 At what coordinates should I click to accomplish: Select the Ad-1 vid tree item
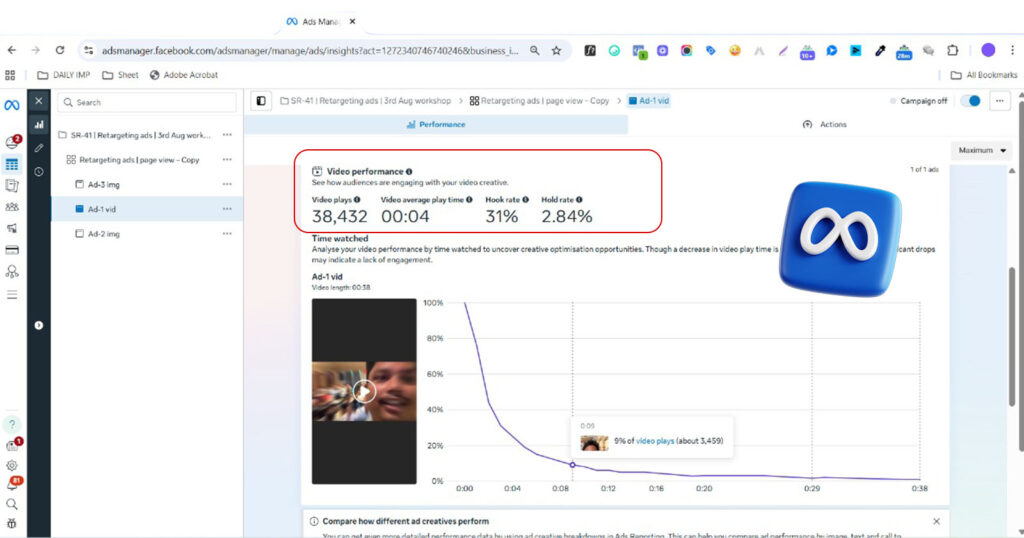[101, 209]
